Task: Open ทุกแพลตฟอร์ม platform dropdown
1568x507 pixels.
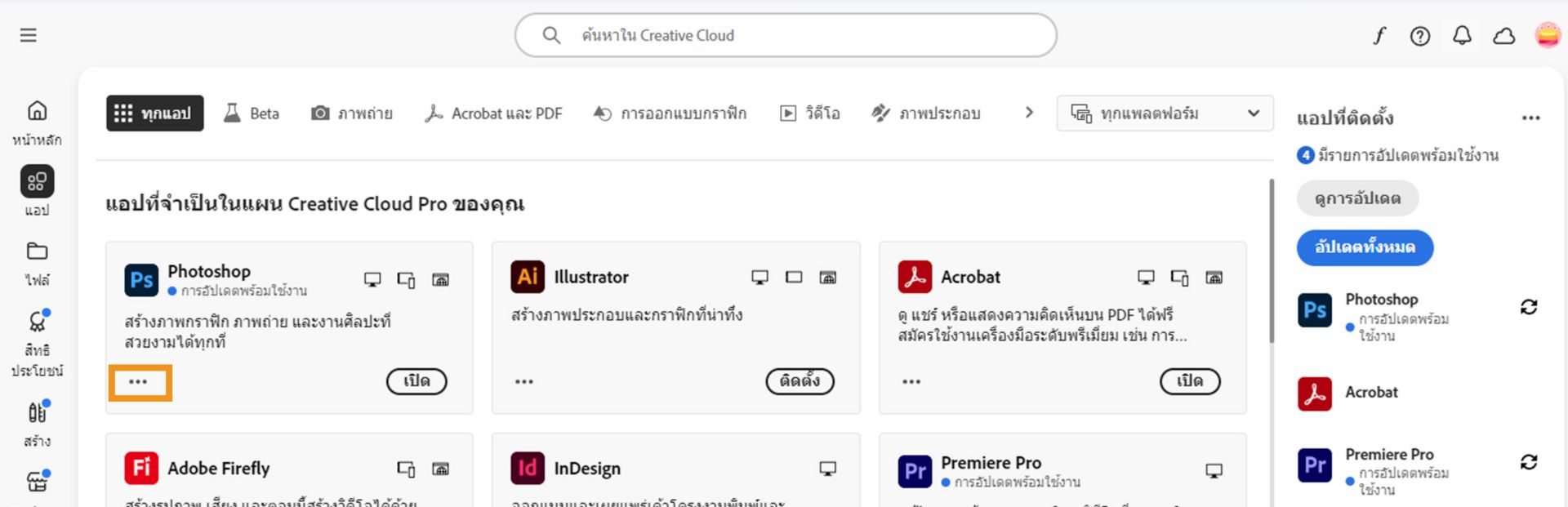Action: coord(1165,113)
